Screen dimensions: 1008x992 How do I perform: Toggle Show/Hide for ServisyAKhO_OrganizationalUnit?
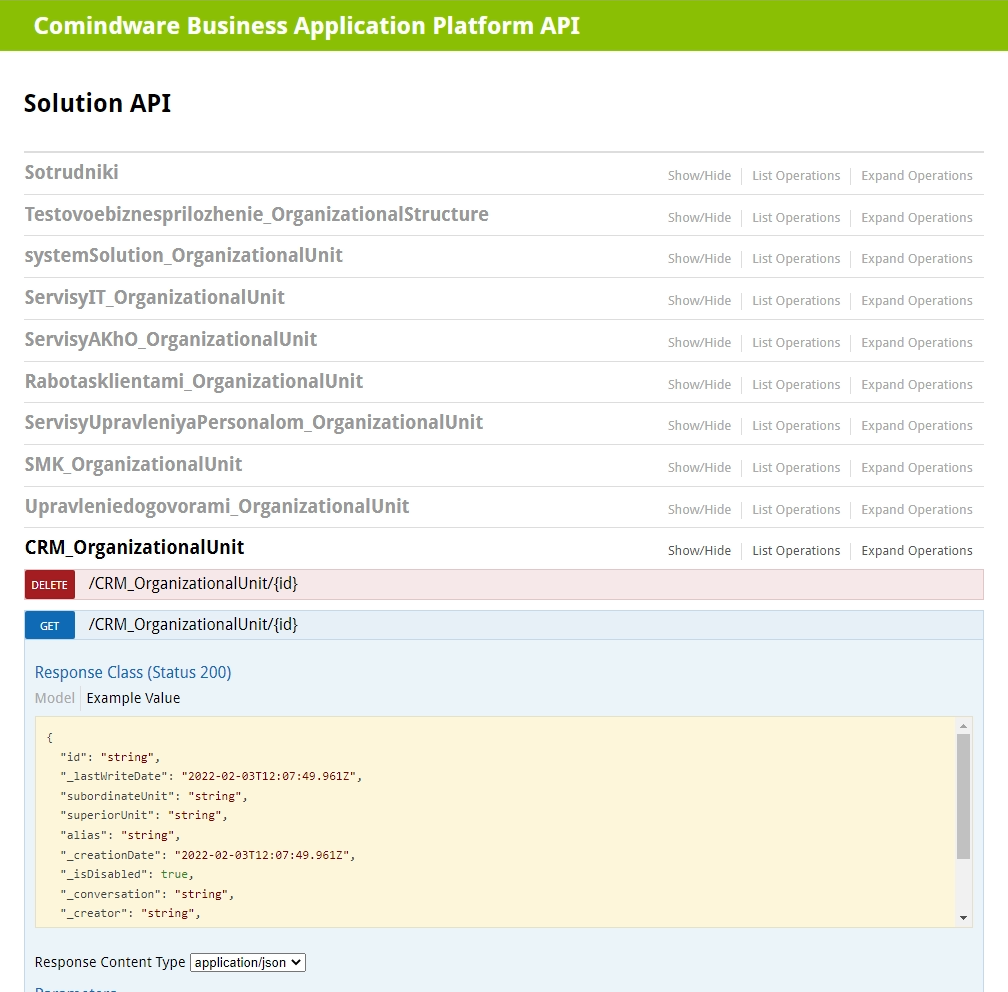pos(699,343)
